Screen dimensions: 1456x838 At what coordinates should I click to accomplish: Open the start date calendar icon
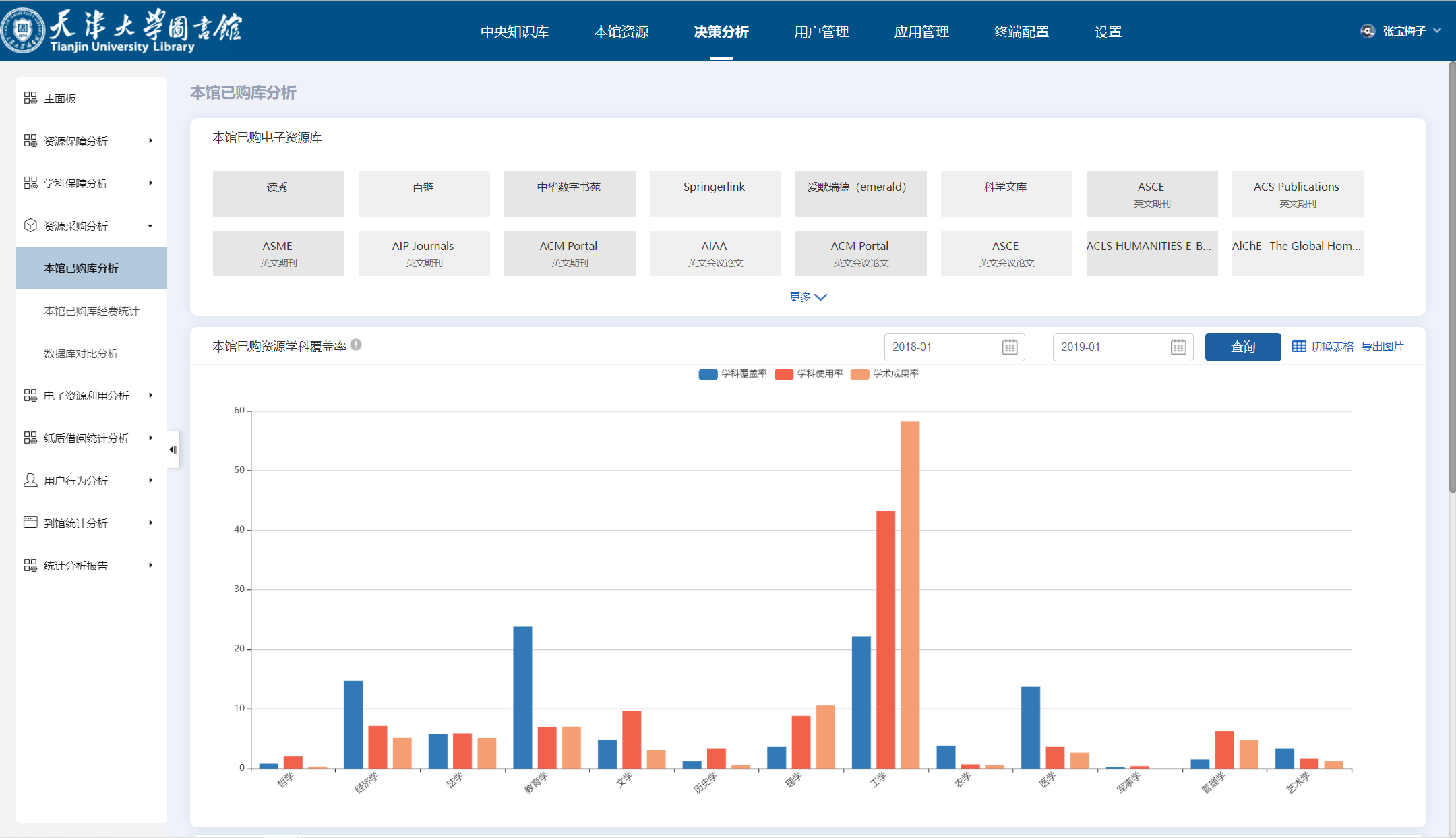(1009, 347)
